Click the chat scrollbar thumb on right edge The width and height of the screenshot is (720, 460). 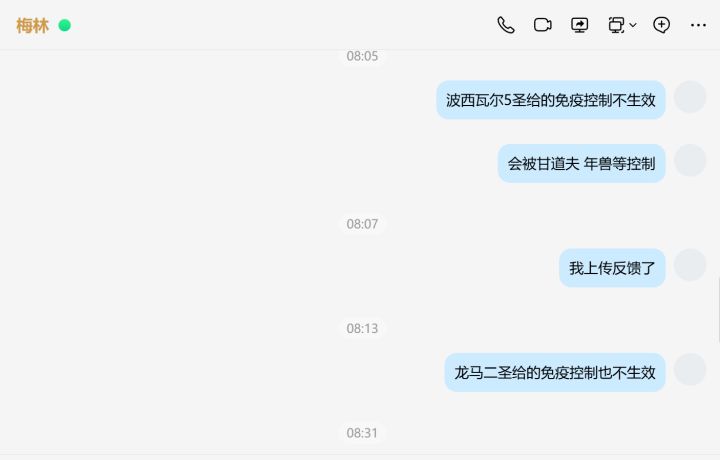pyautogui.click(x=718, y=310)
